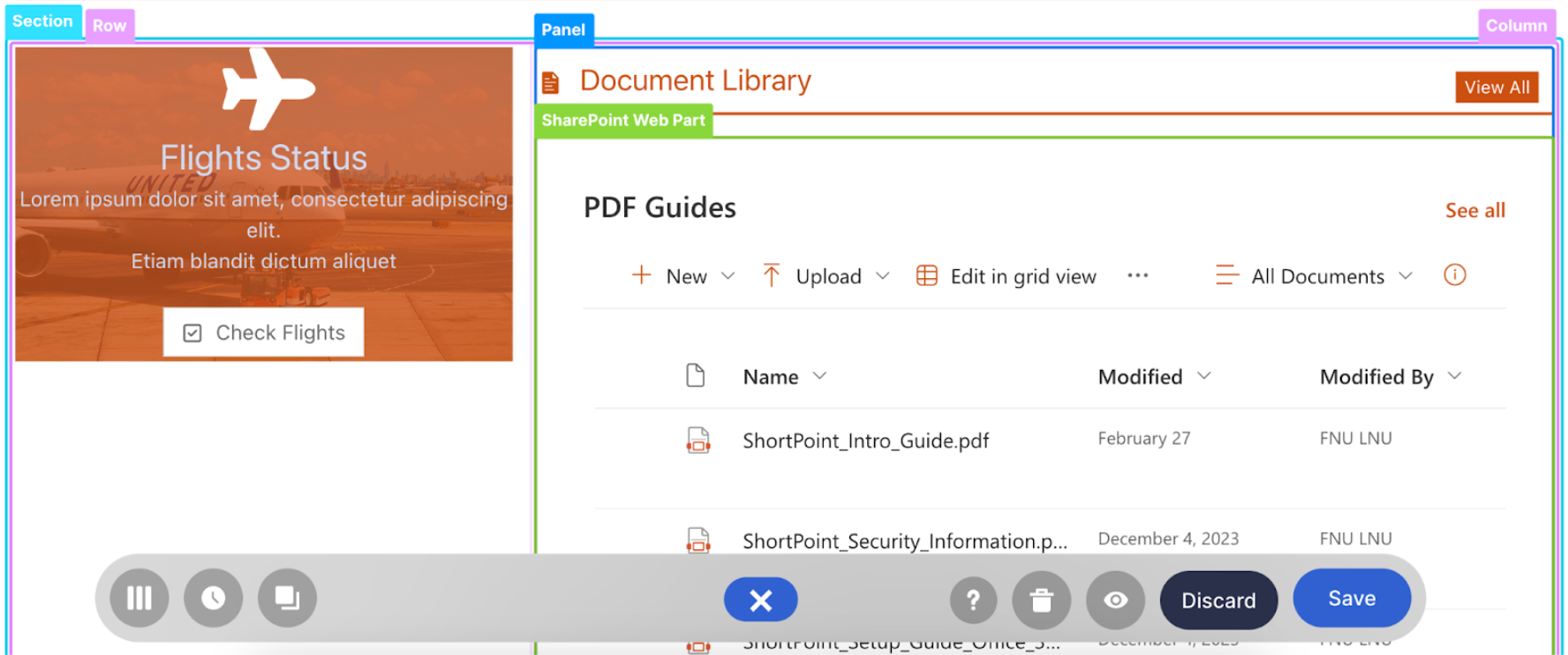Screen dimensions: 1568x655
Task: Open the details pane info icon
Action: (x=1455, y=275)
